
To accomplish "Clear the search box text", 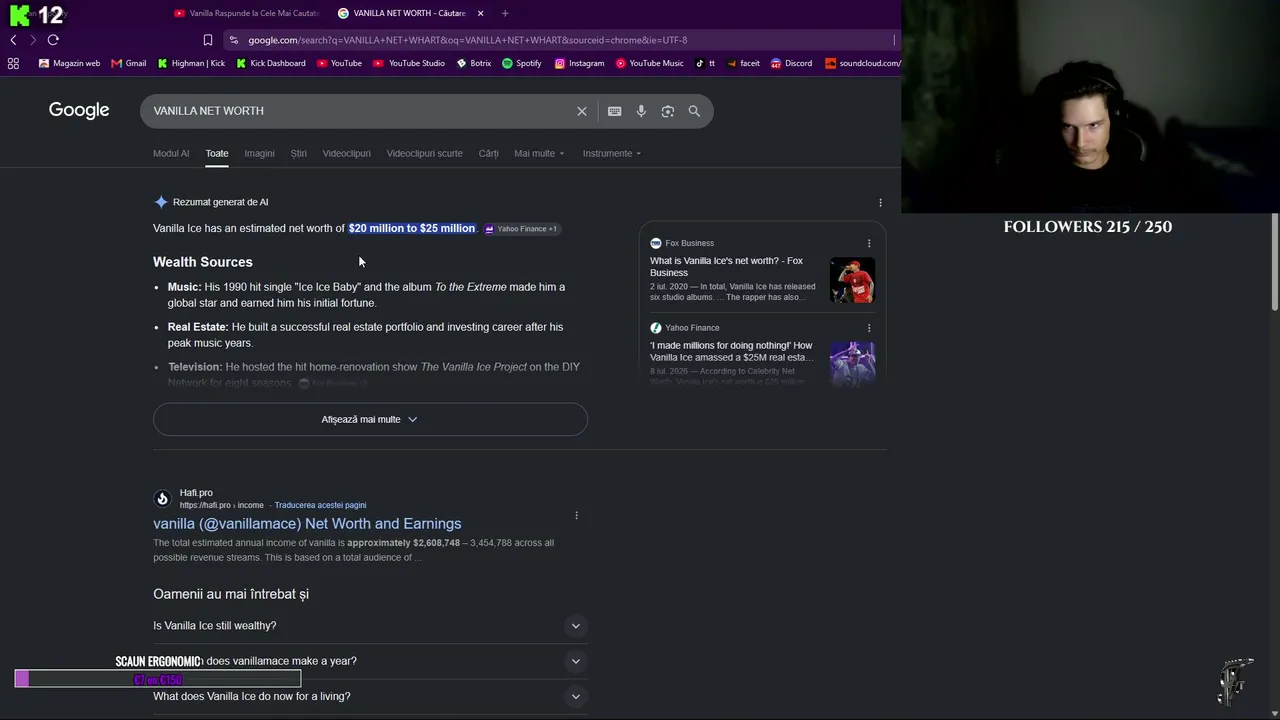I will click(582, 111).
